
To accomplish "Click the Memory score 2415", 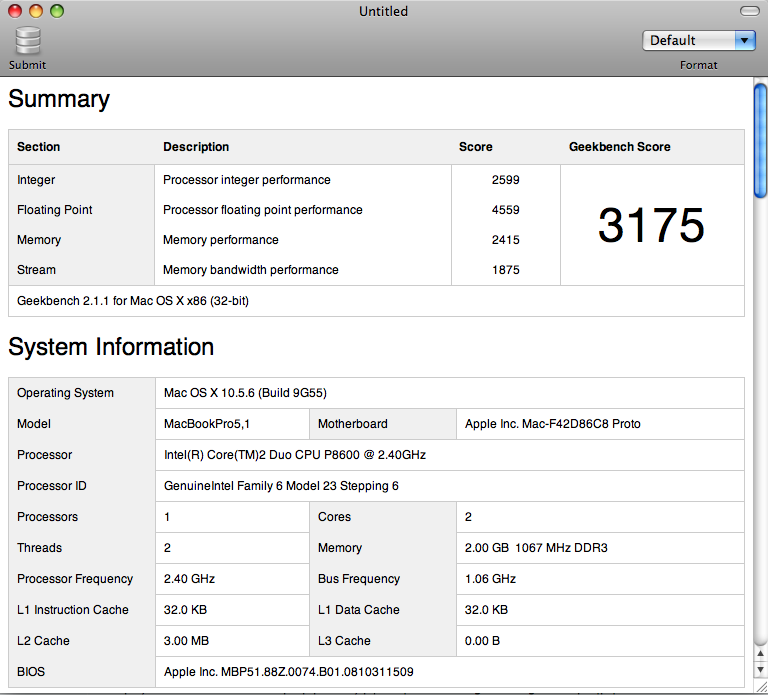I will pos(505,240).
